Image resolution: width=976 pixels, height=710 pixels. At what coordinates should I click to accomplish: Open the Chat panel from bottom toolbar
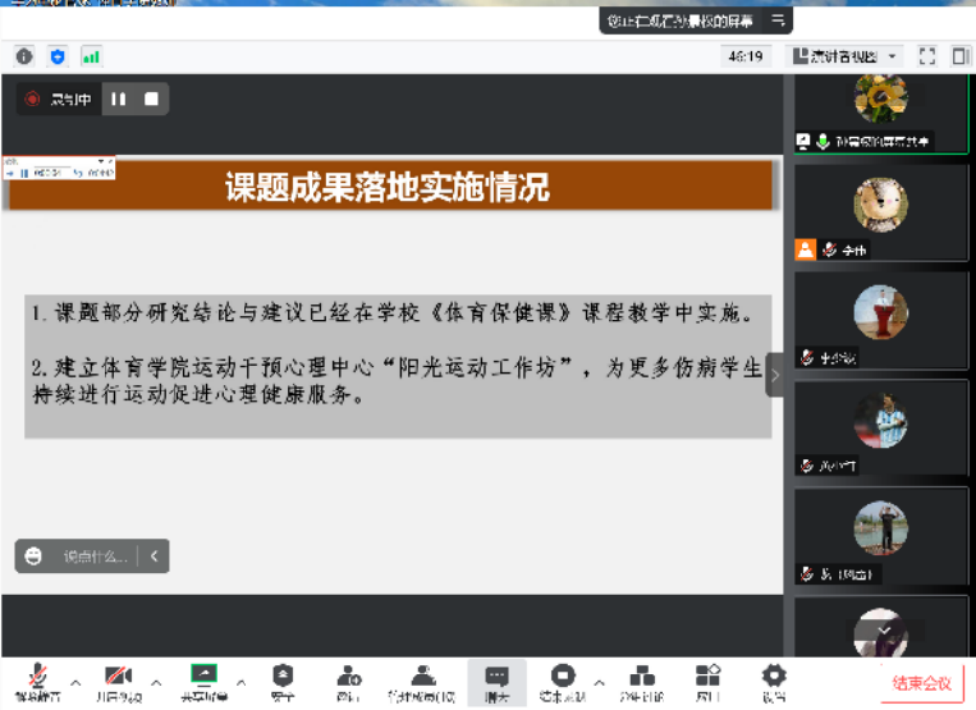pos(496,681)
